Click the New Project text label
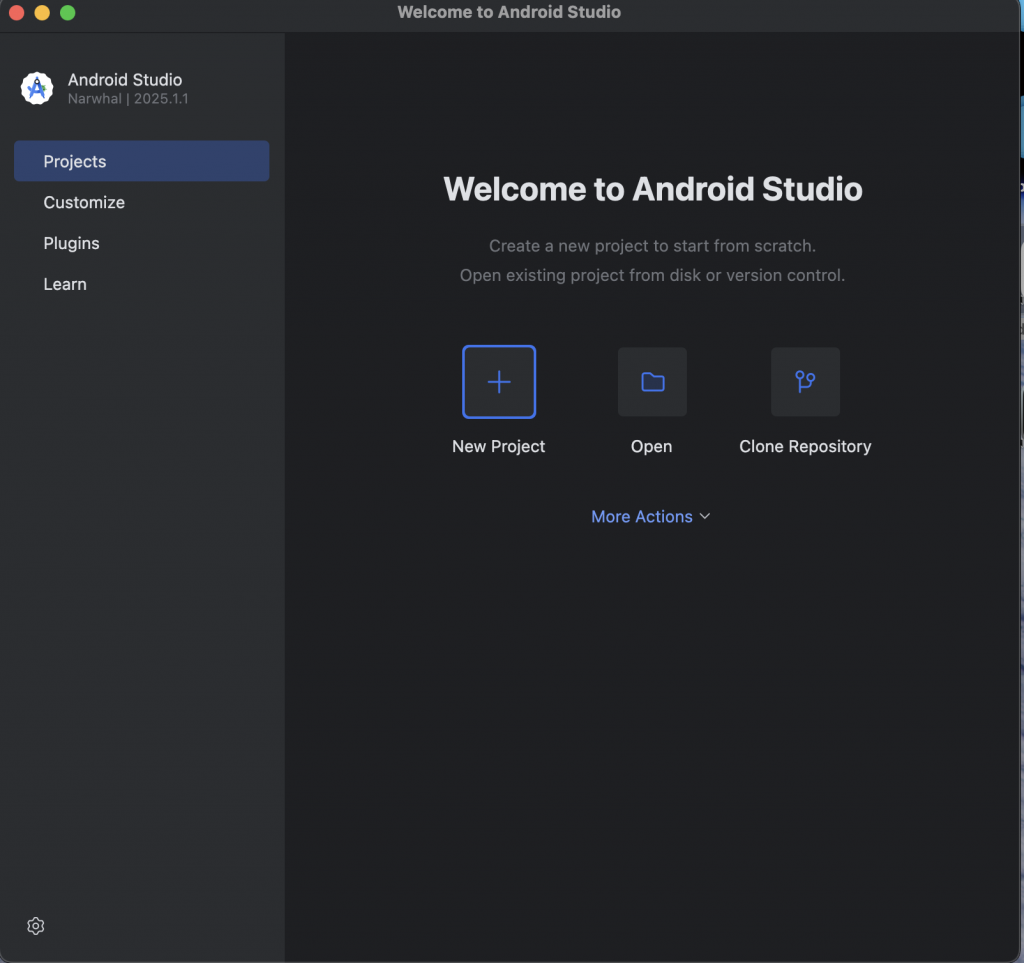The image size is (1024, 963). 498,446
